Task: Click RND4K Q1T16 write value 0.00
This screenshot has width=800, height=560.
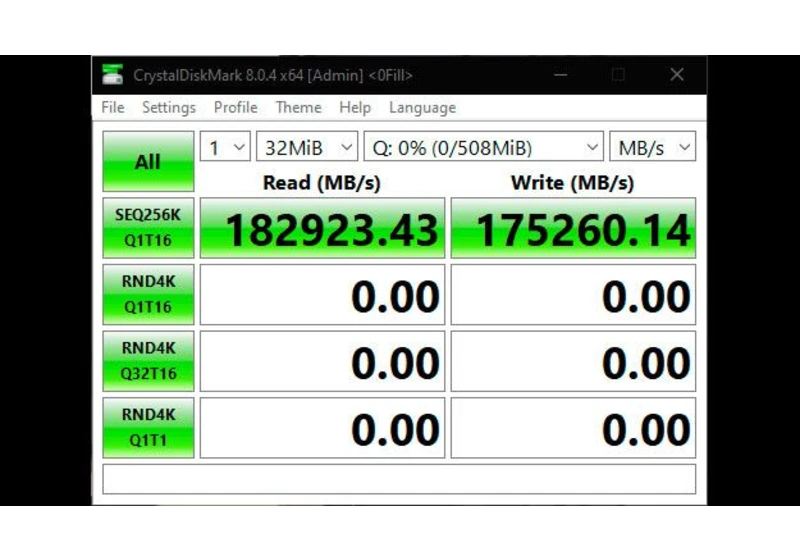Action: coord(573,294)
